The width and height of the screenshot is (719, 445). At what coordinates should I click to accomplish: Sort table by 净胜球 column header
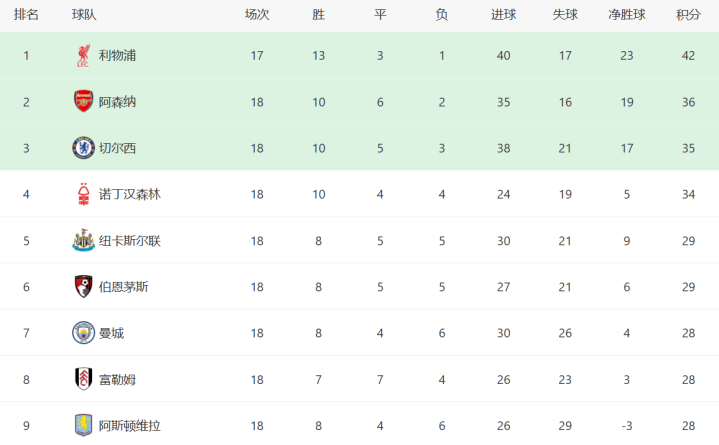click(x=627, y=15)
